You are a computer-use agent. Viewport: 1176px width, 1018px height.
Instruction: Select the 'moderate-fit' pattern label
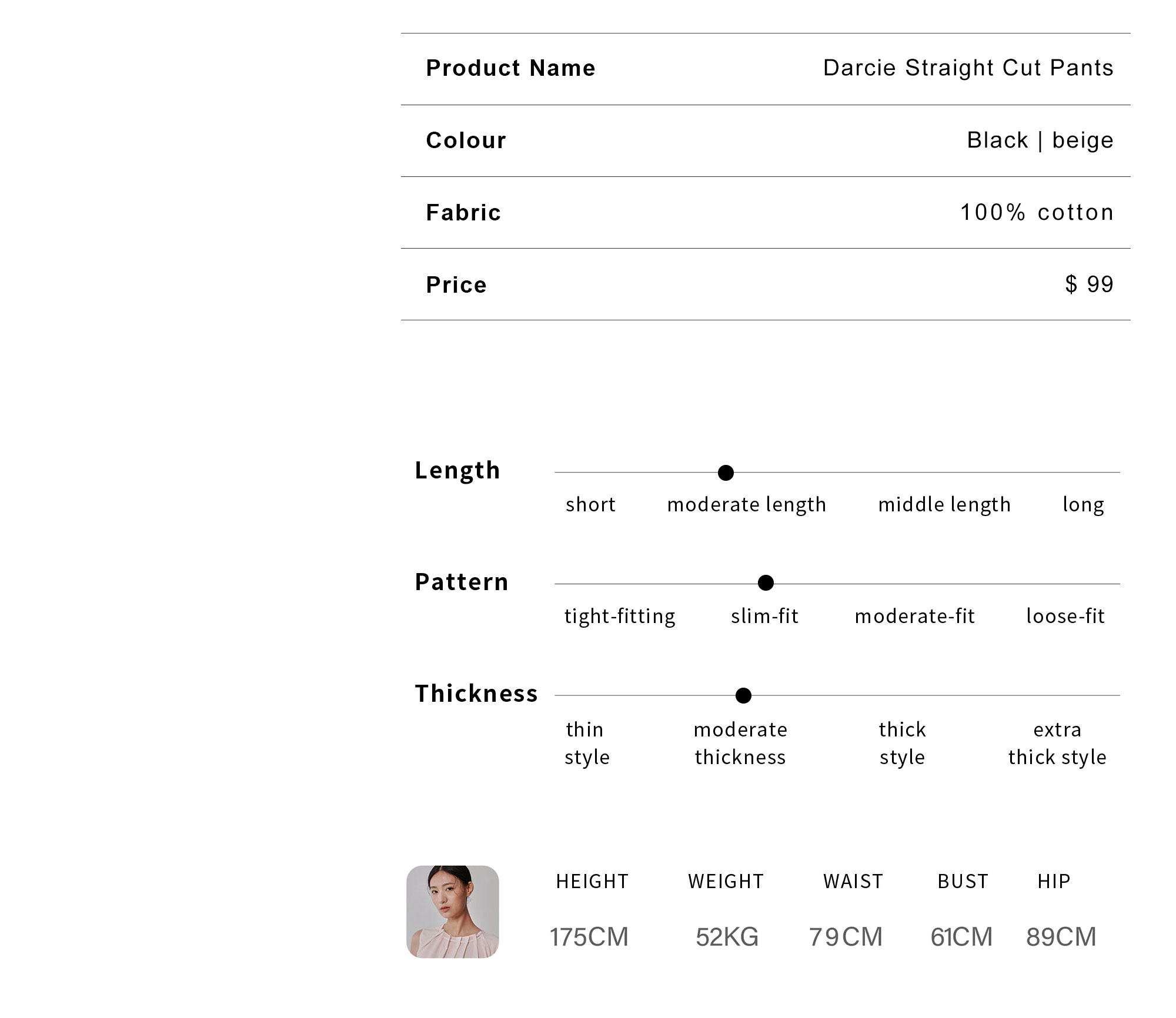coord(915,616)
